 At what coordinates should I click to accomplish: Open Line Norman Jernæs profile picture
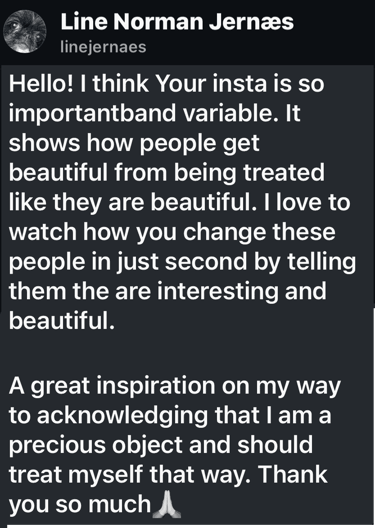pos(25,31)
